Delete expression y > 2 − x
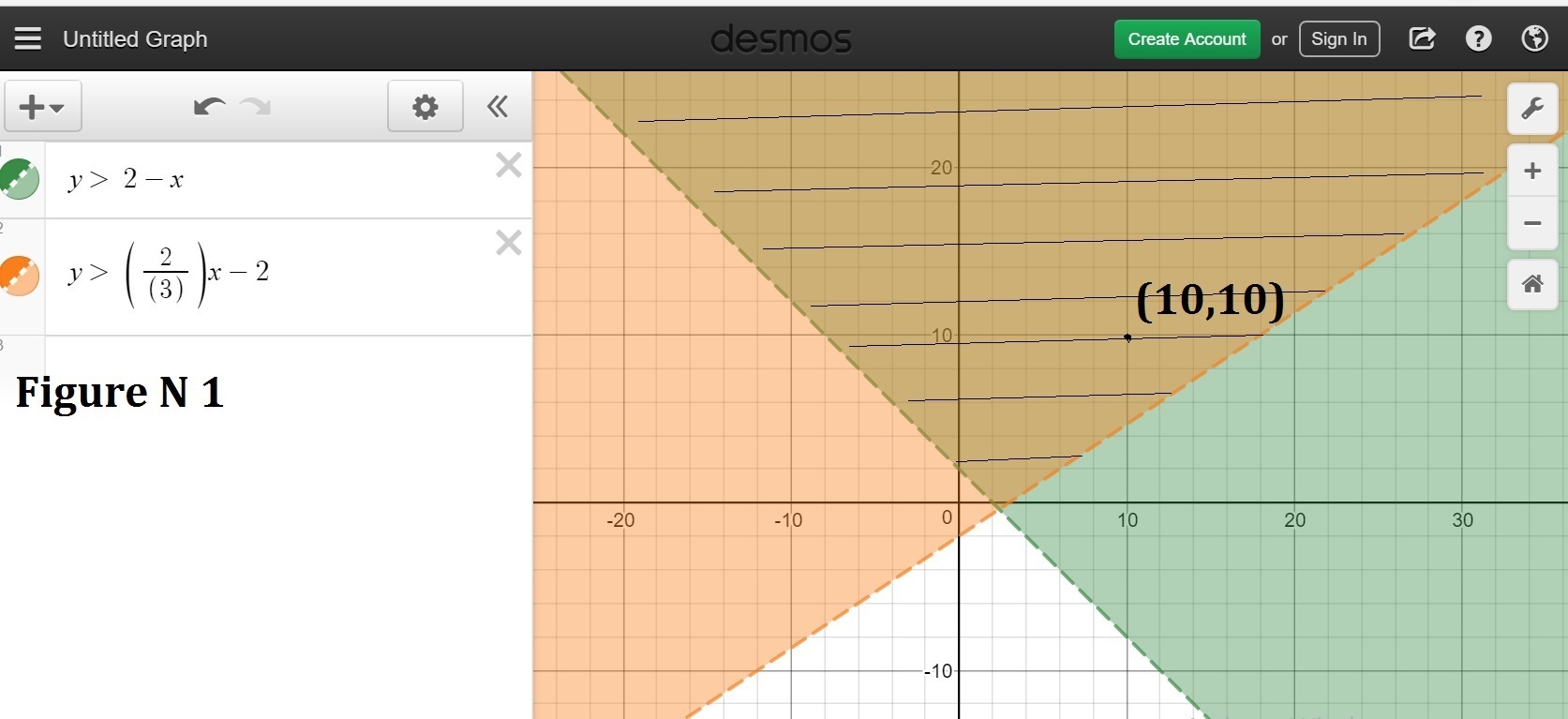The height and width of the screenshot is (719, 1568). [509, 165]
